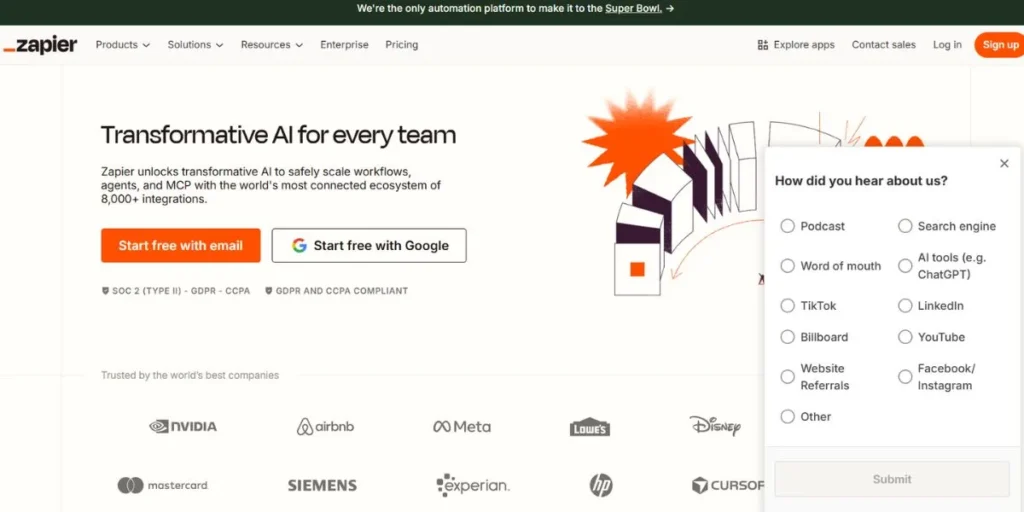This screenshot has width=1024, height=512.
Task: Click the shield icon beside SOC 2 (TYPE II)
Action: 105,291
